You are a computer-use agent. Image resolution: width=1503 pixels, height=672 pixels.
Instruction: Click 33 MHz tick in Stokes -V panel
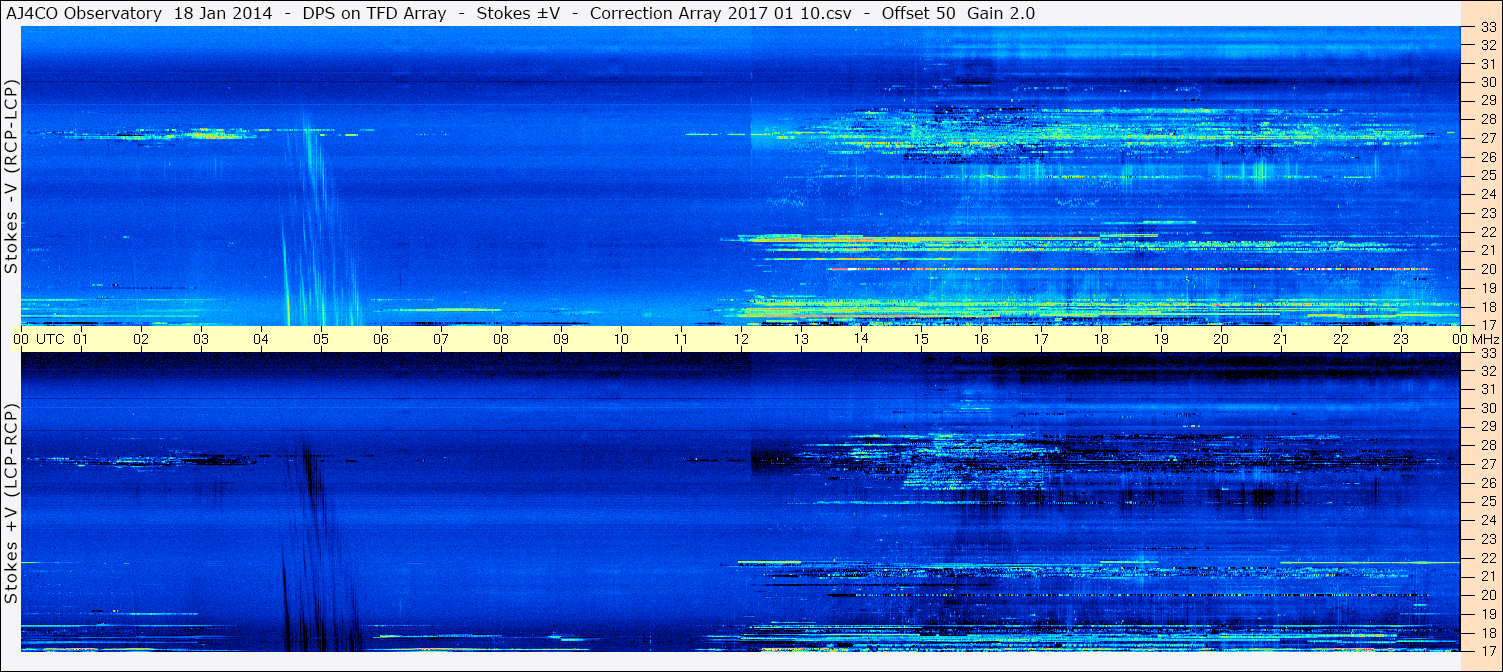coord(1488,27)
